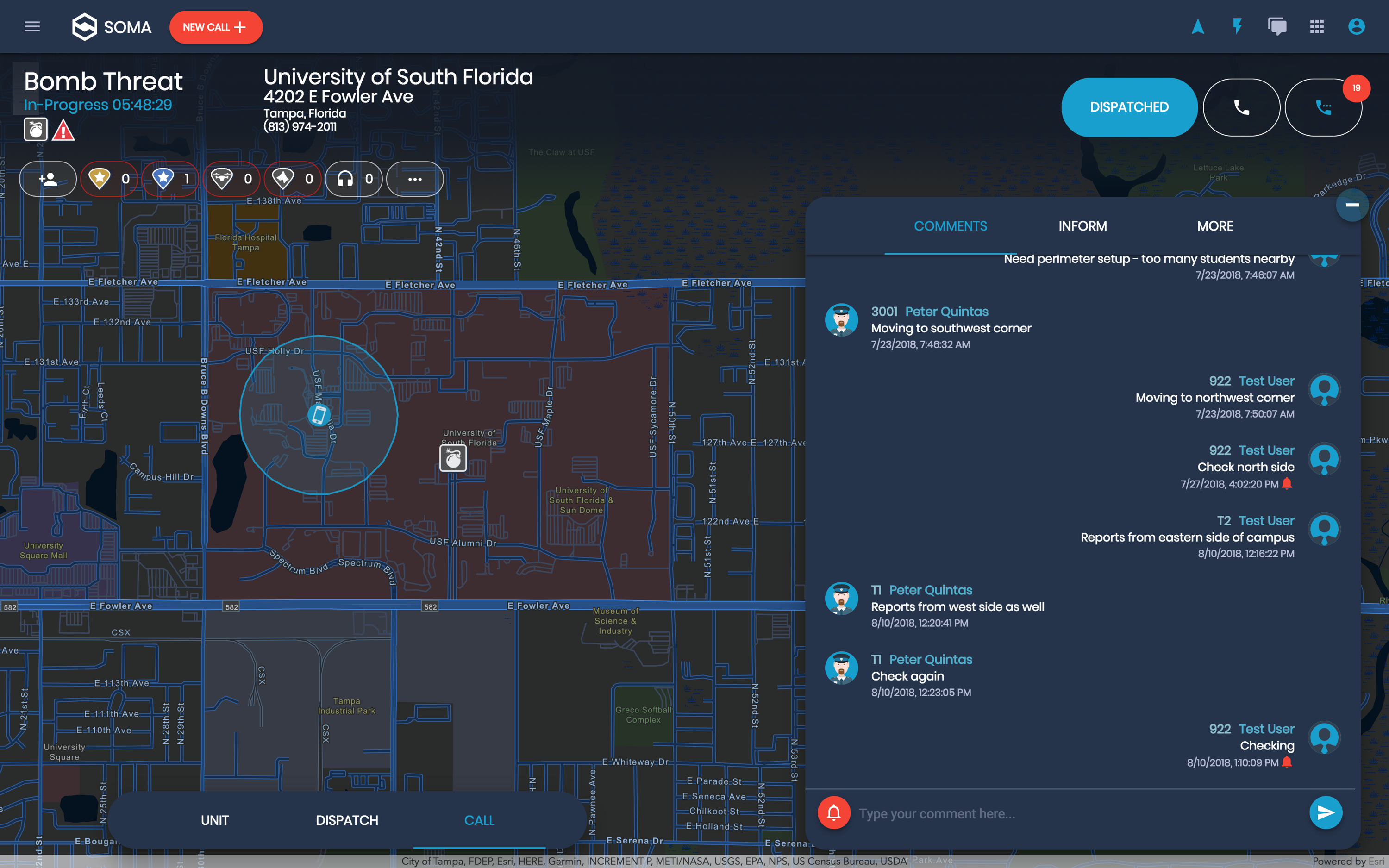The height and width of the screenshot is (868, 1389).
Task: Collapse the comments panel with minus button
Action: tap(1351, 205)
